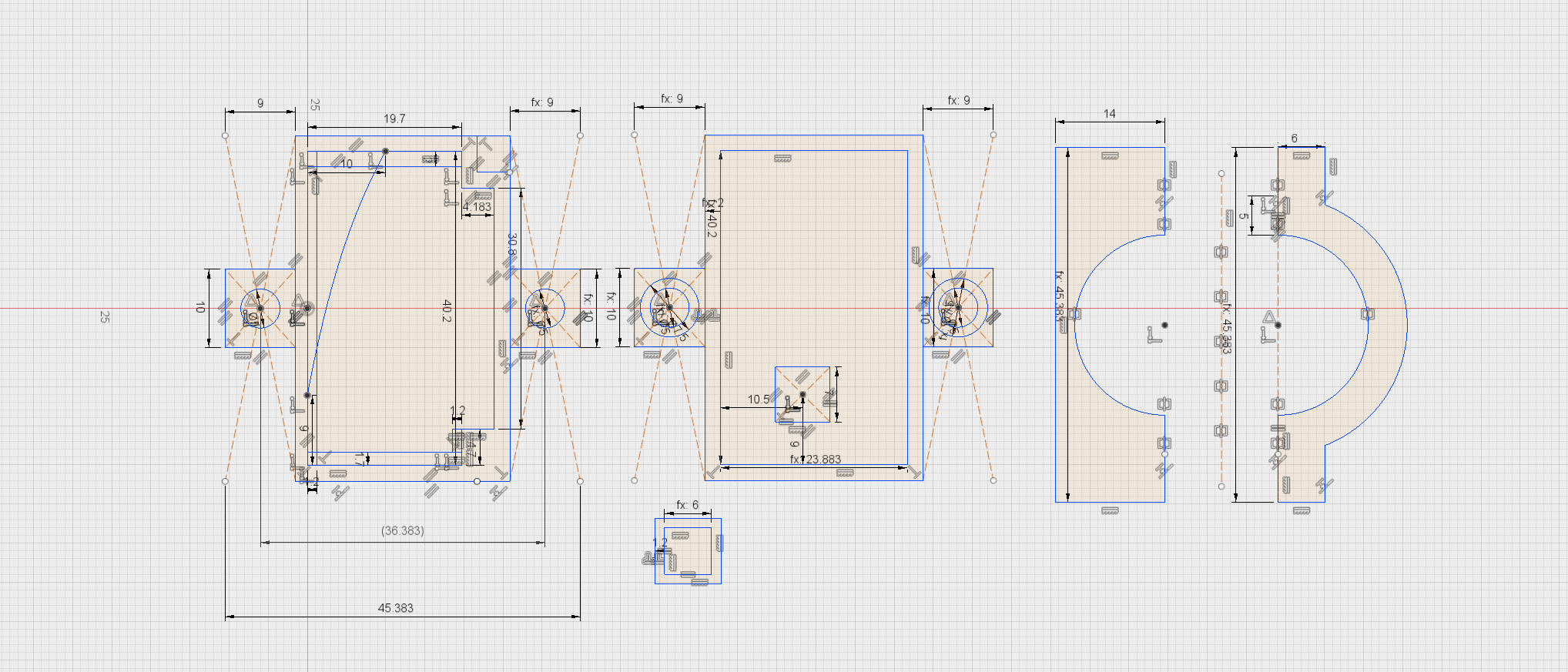Click the center point of the 7-unit square with diagonals

pos(802,394)
